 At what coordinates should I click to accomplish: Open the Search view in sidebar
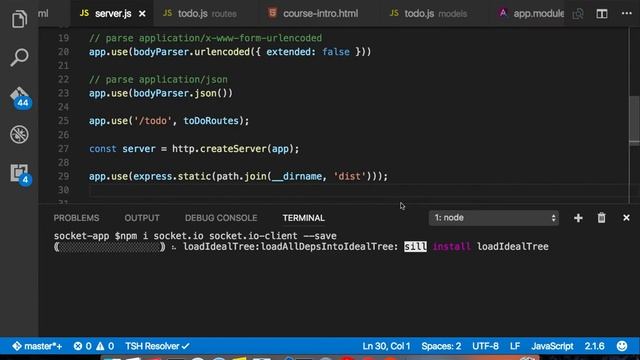tap(19, 57)
